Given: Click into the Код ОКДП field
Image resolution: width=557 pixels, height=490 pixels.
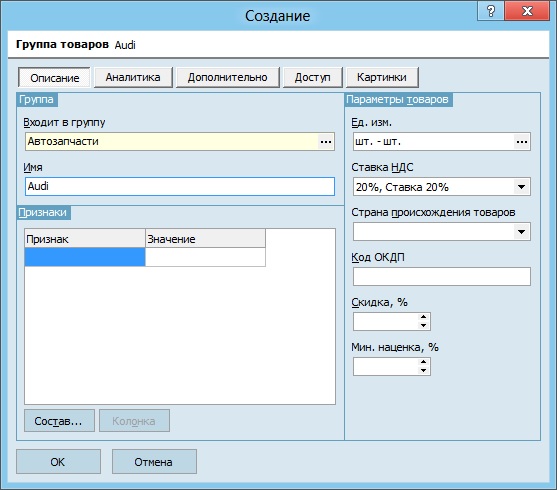Looking at the screenshot, I should 442,276.
